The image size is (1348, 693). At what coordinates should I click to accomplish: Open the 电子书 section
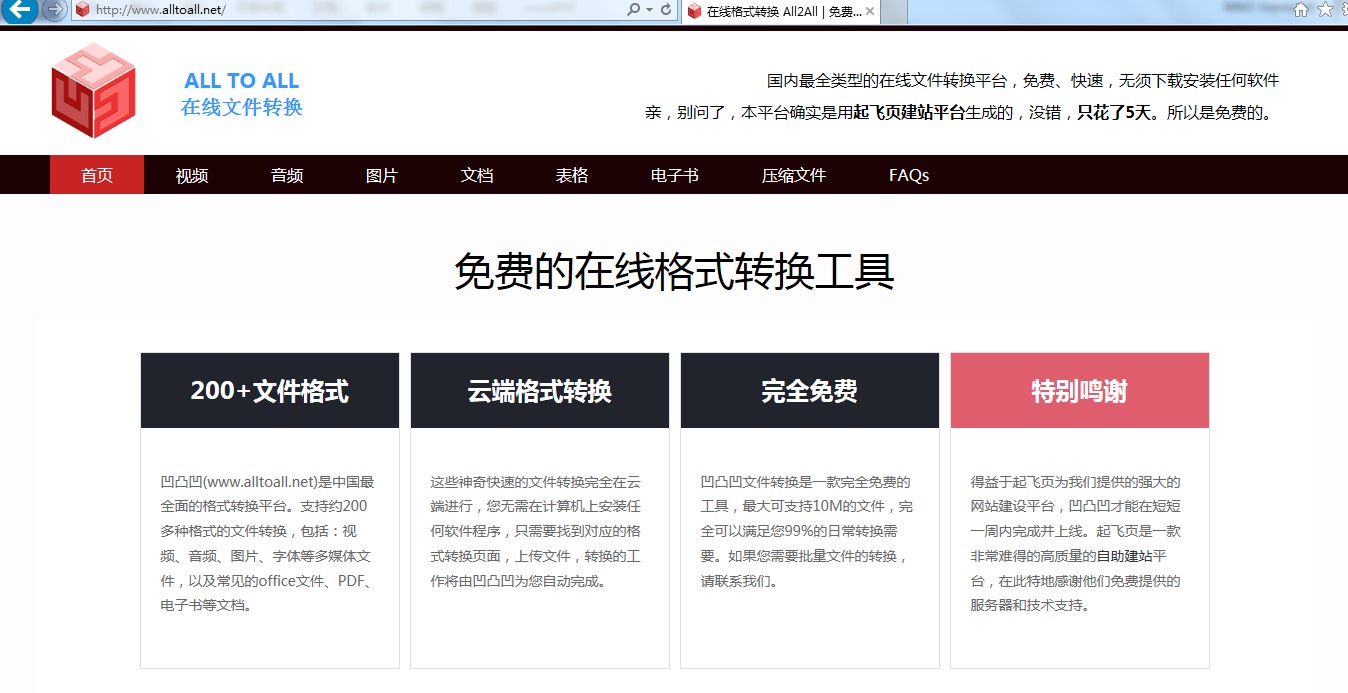pyautogui.click(x=674, y=175)
